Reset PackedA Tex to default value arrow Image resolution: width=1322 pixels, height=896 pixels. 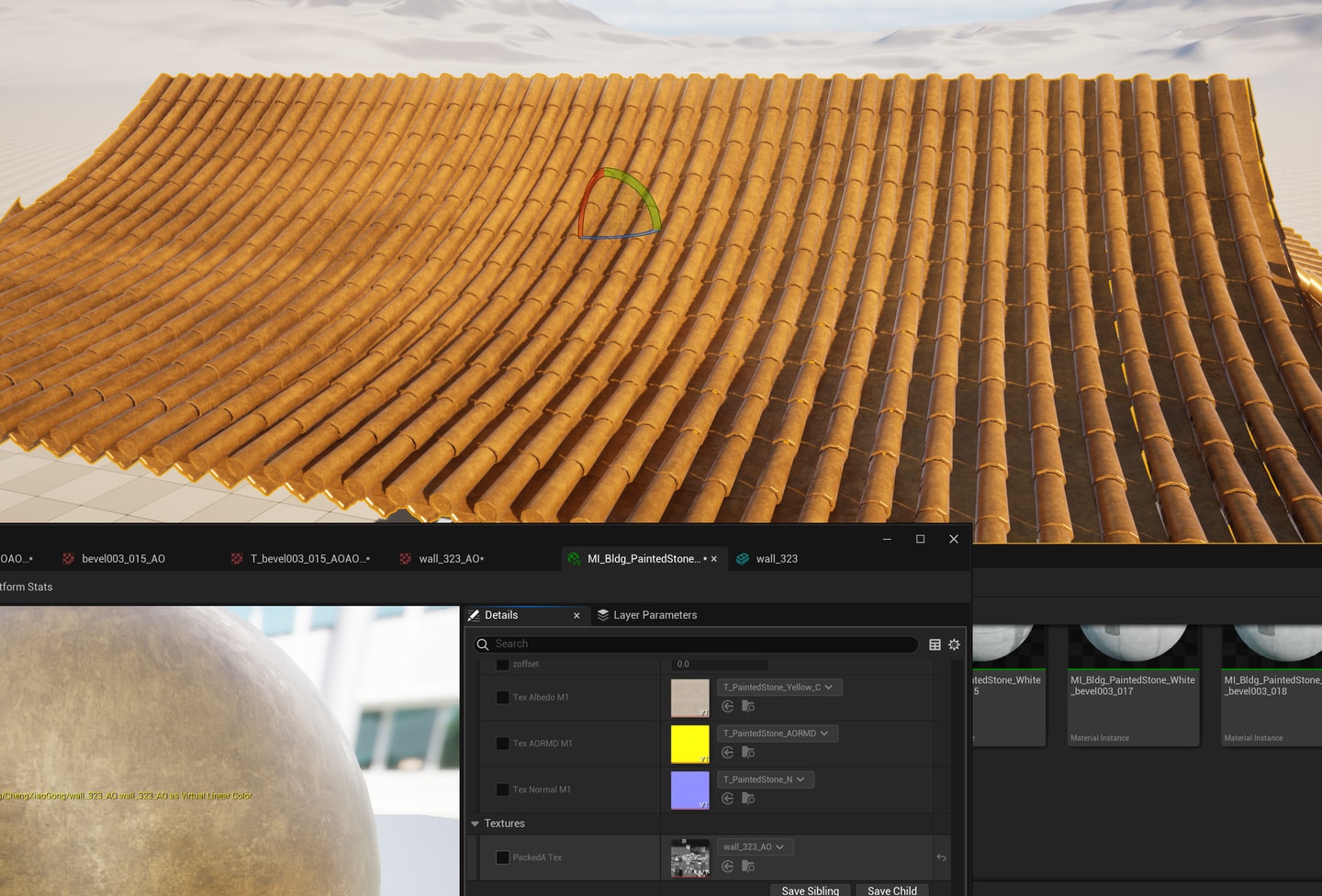pos(941,857)
